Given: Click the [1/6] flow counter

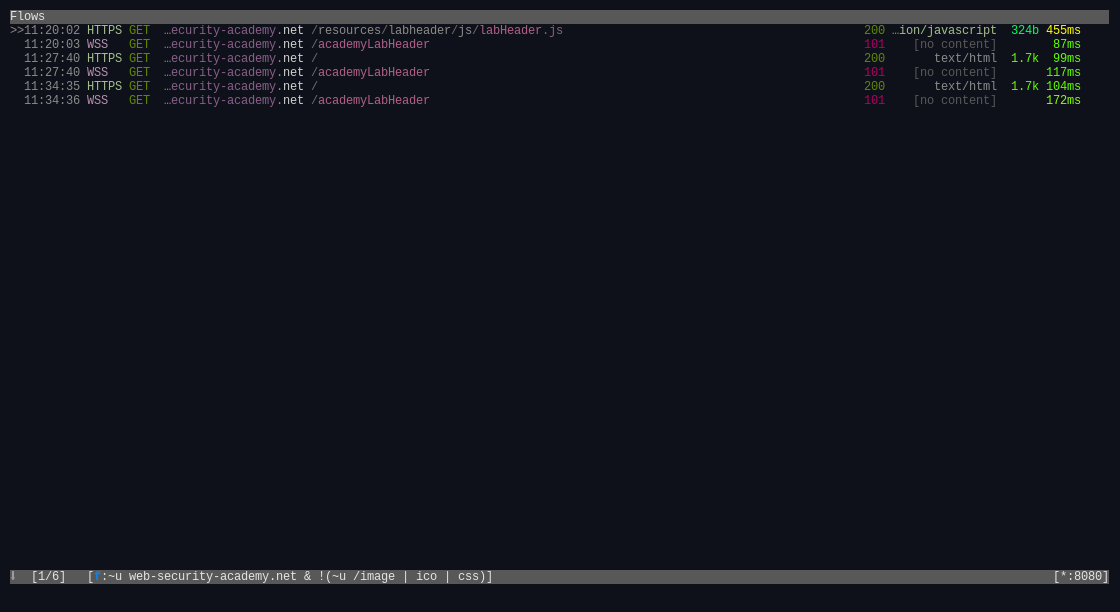Looking at the screenshot, I should pos(48,577).
